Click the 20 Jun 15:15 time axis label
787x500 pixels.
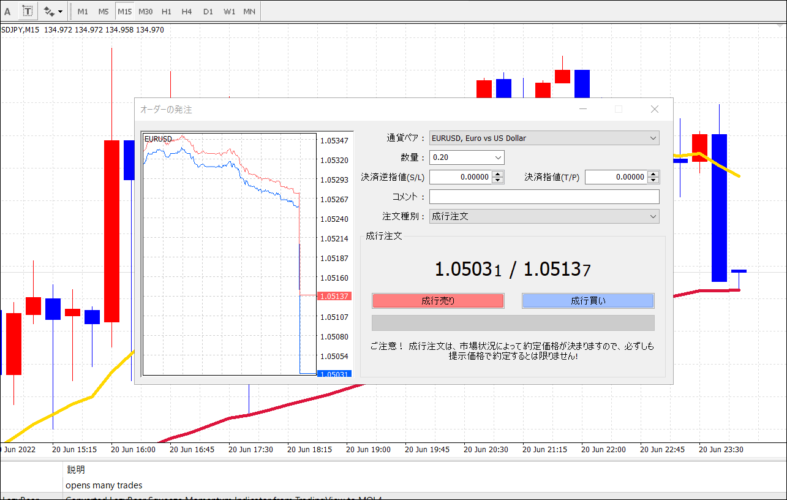click(74, 449)
